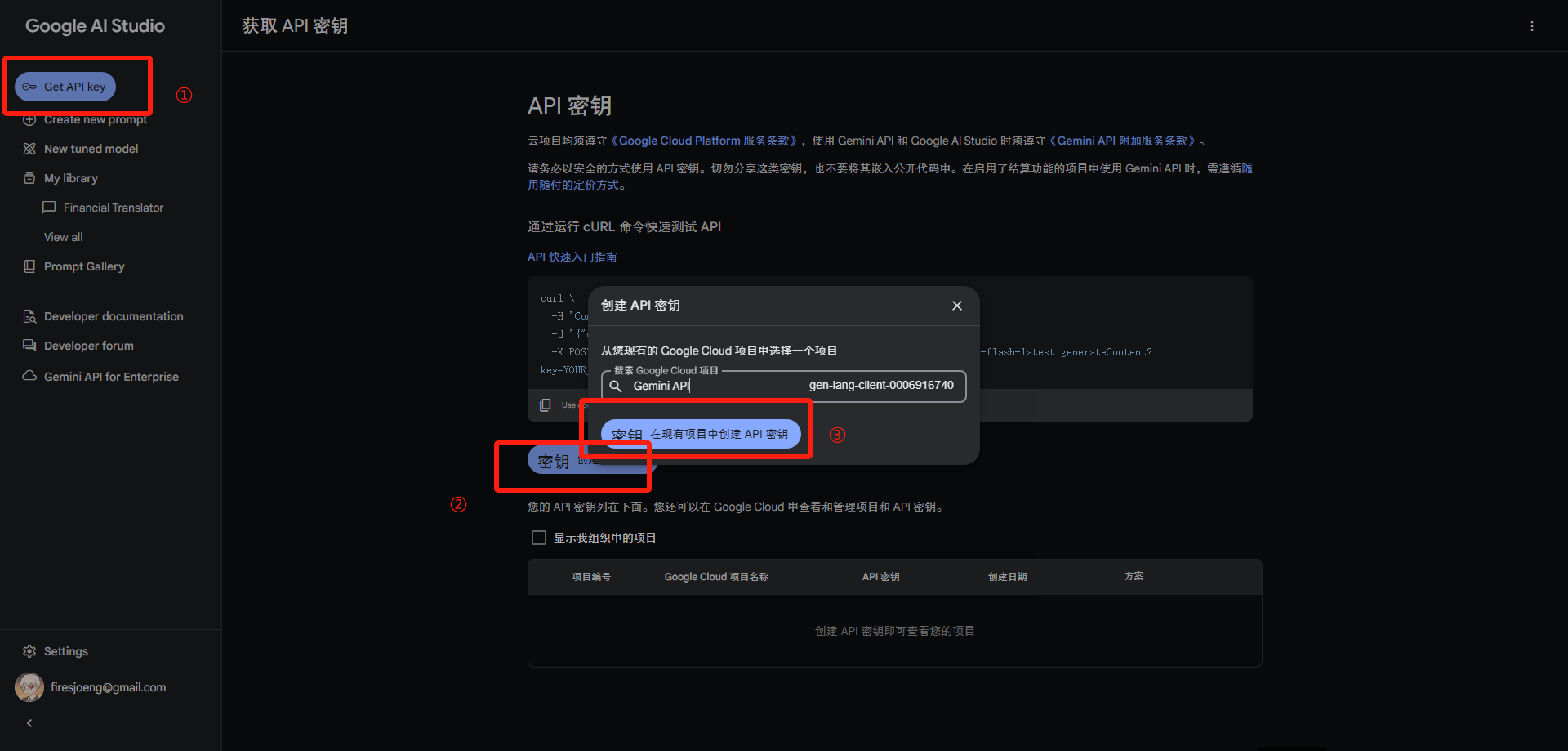Viewport: 1568px width, 751px height.
Task: Open the three-dot more options menu
Action: click(x=1532, y=26)
